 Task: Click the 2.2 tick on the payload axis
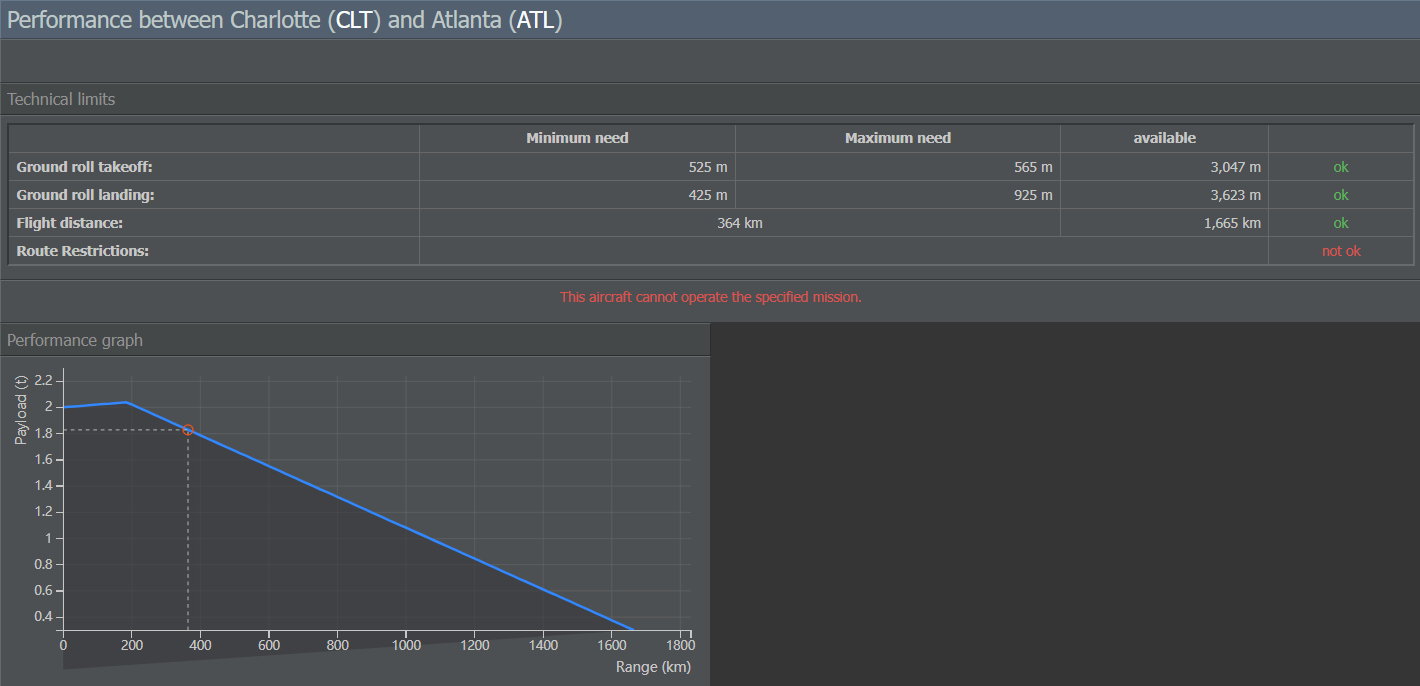coord(41,380)
